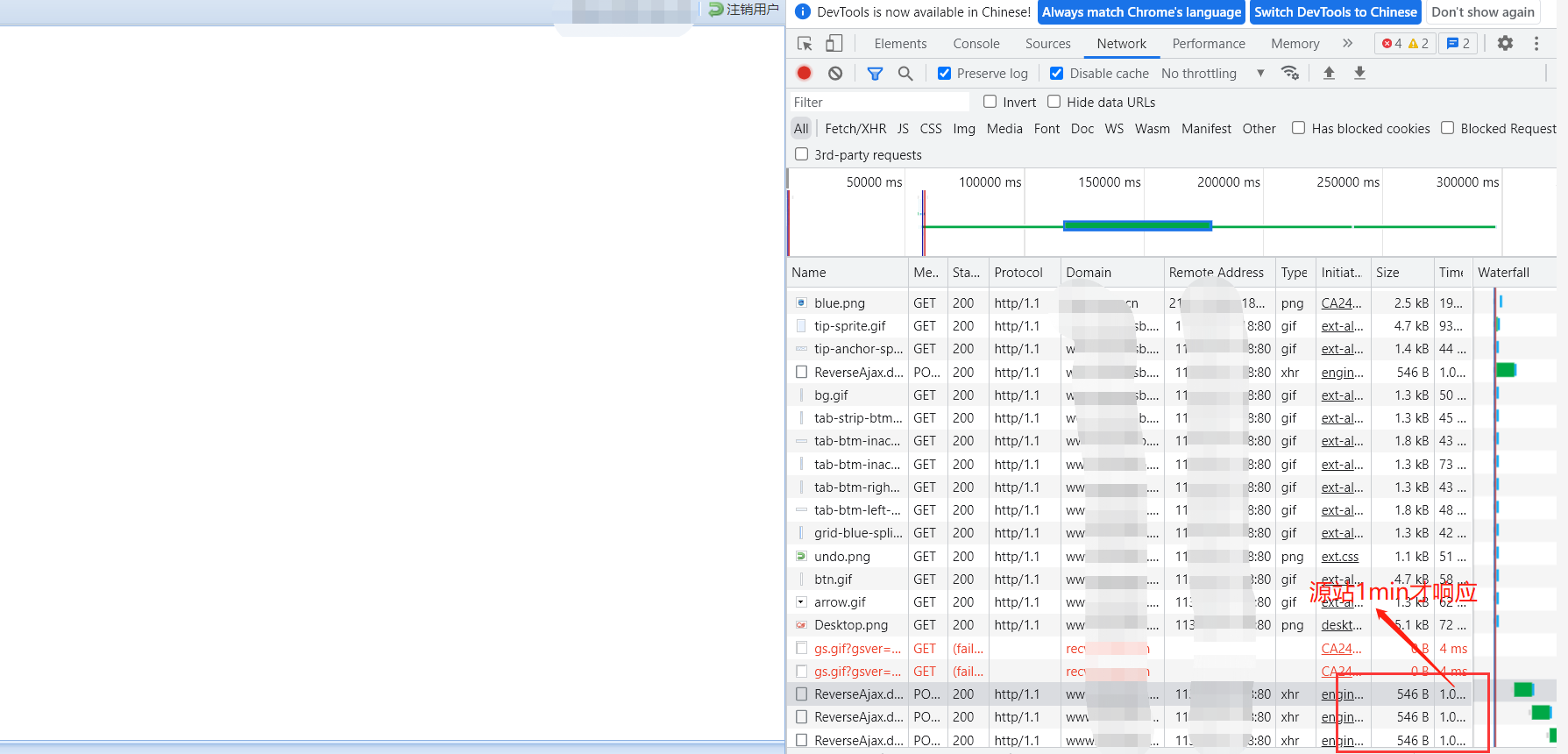Toggle the network filter funnel icon

point(875,74)
